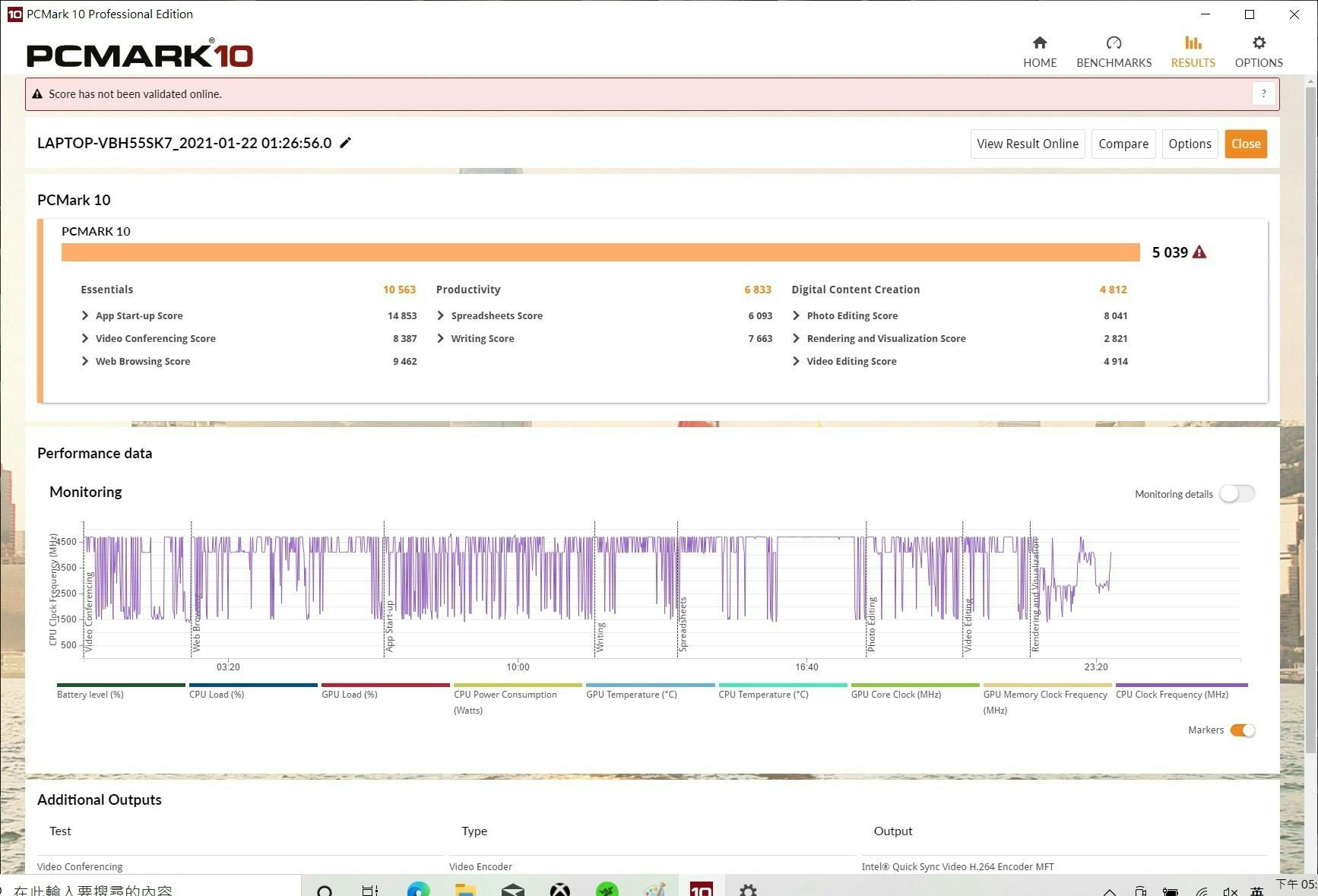Screen dimensions: 1318x896
Task: Click the Productivity score 6 833
Action: coord(758,290)
